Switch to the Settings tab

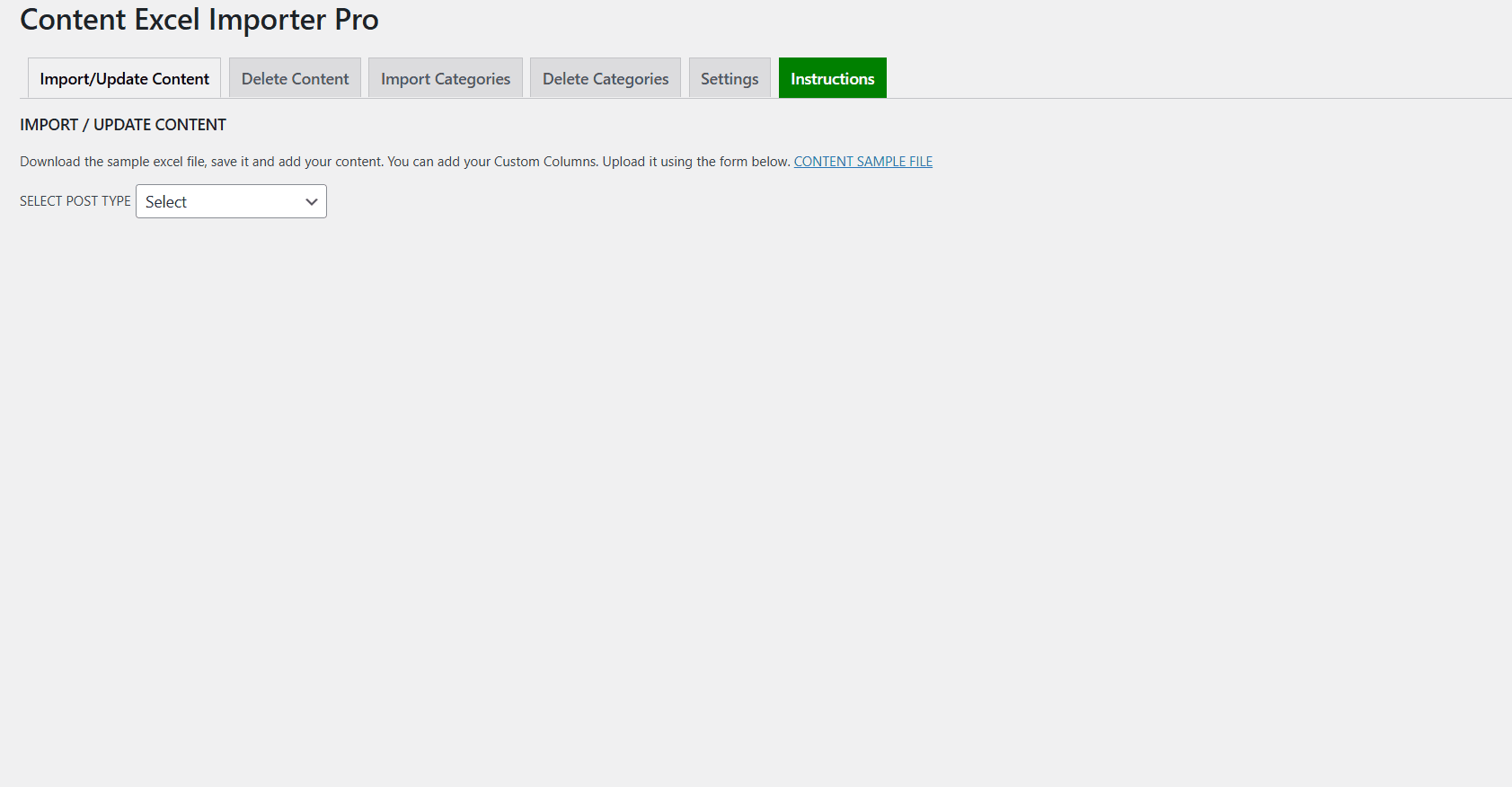click(729, 78)
